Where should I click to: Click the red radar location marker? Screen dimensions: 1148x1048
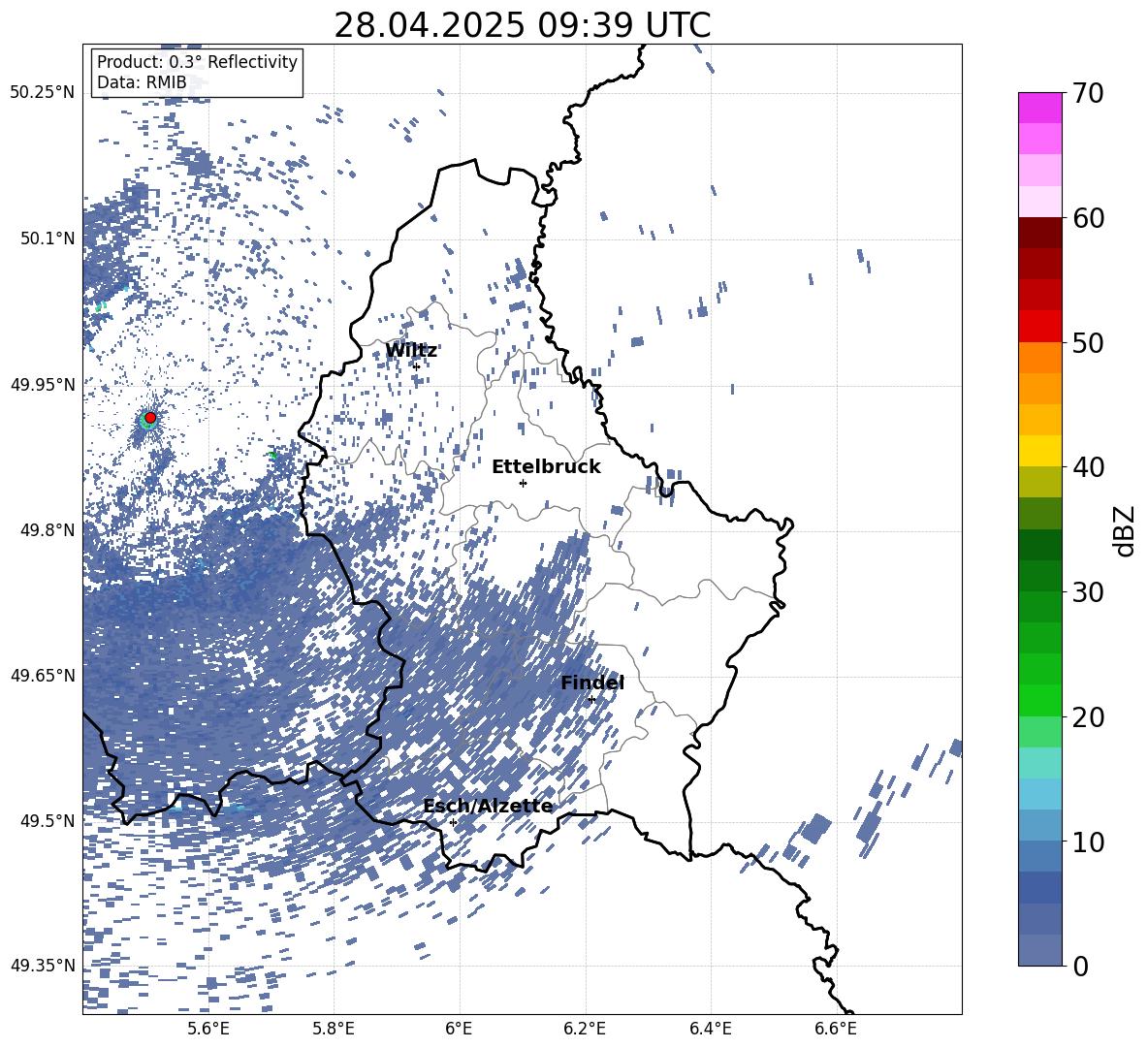(150, 418)
